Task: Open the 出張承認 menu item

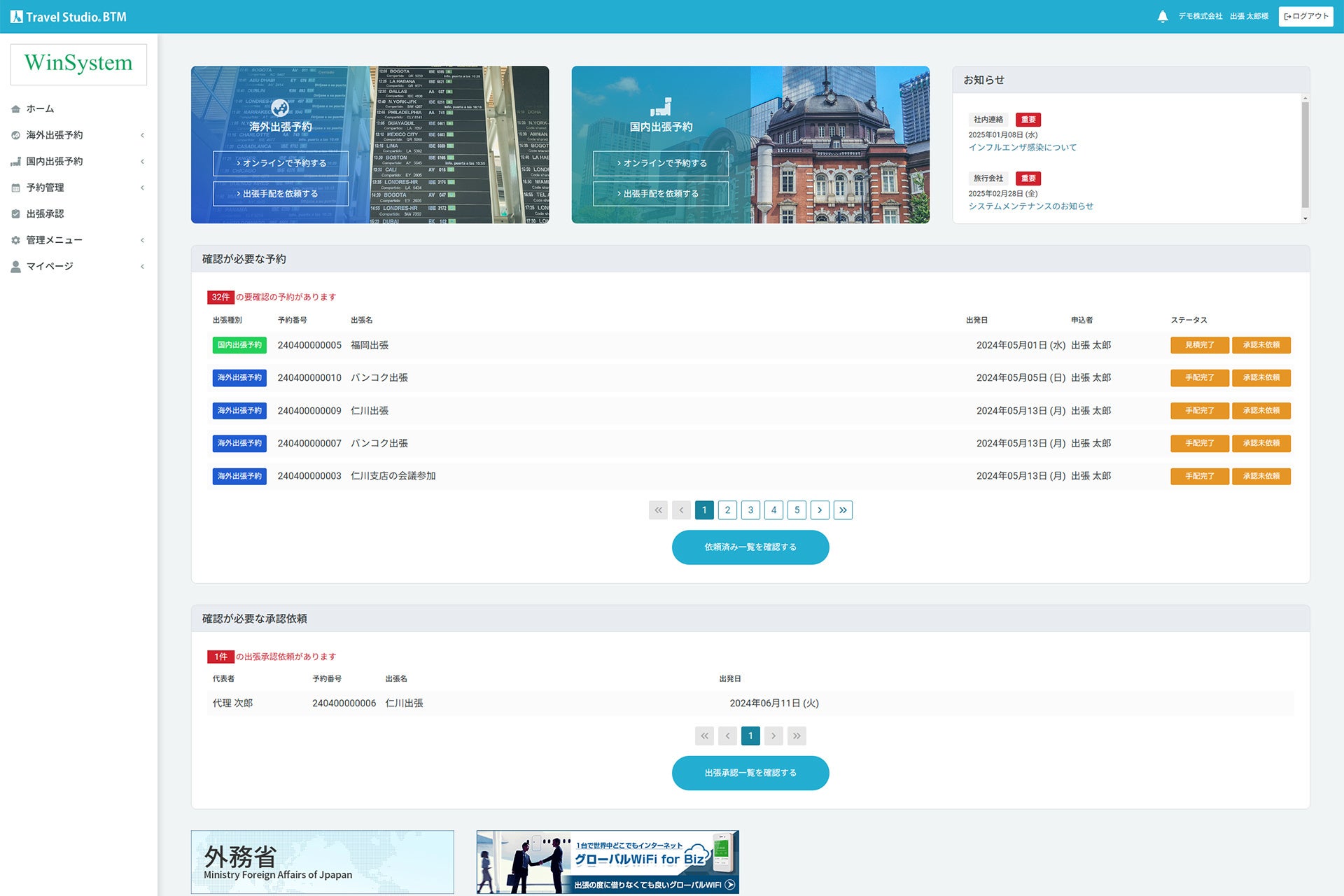Action: tap(45, 214)
